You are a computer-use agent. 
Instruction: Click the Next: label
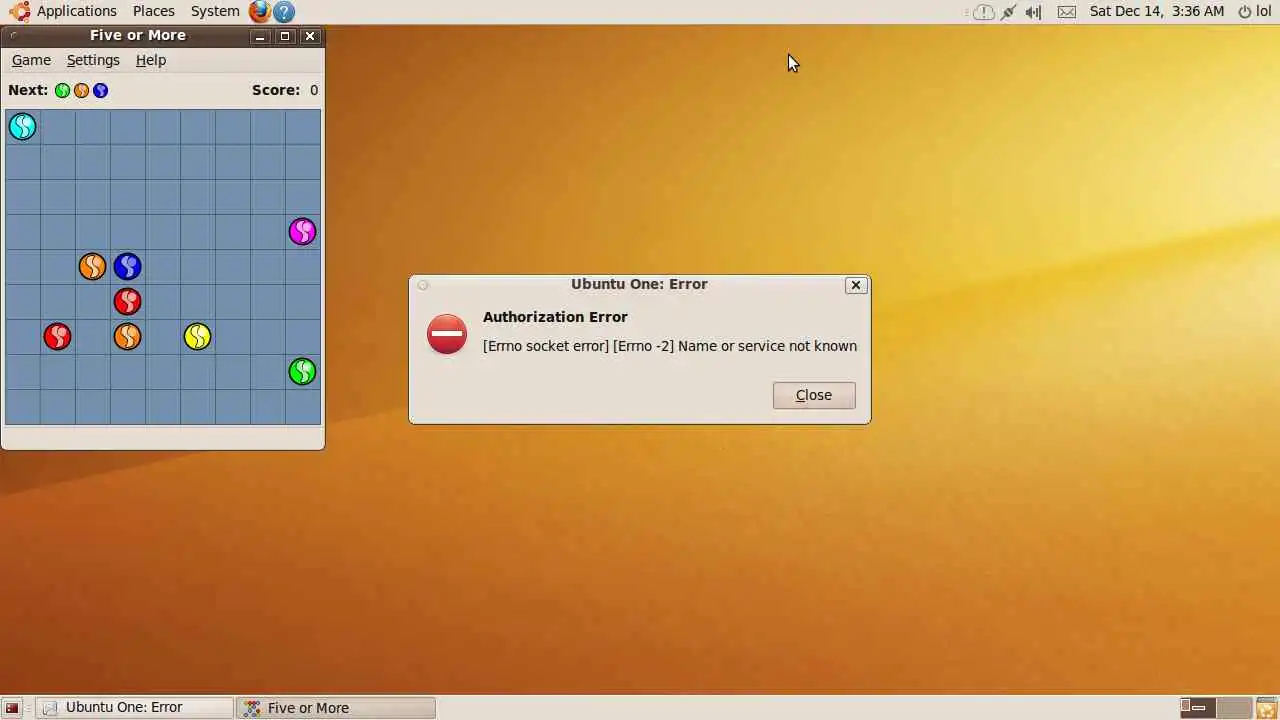pyautogui.click(x=28, y=90)
